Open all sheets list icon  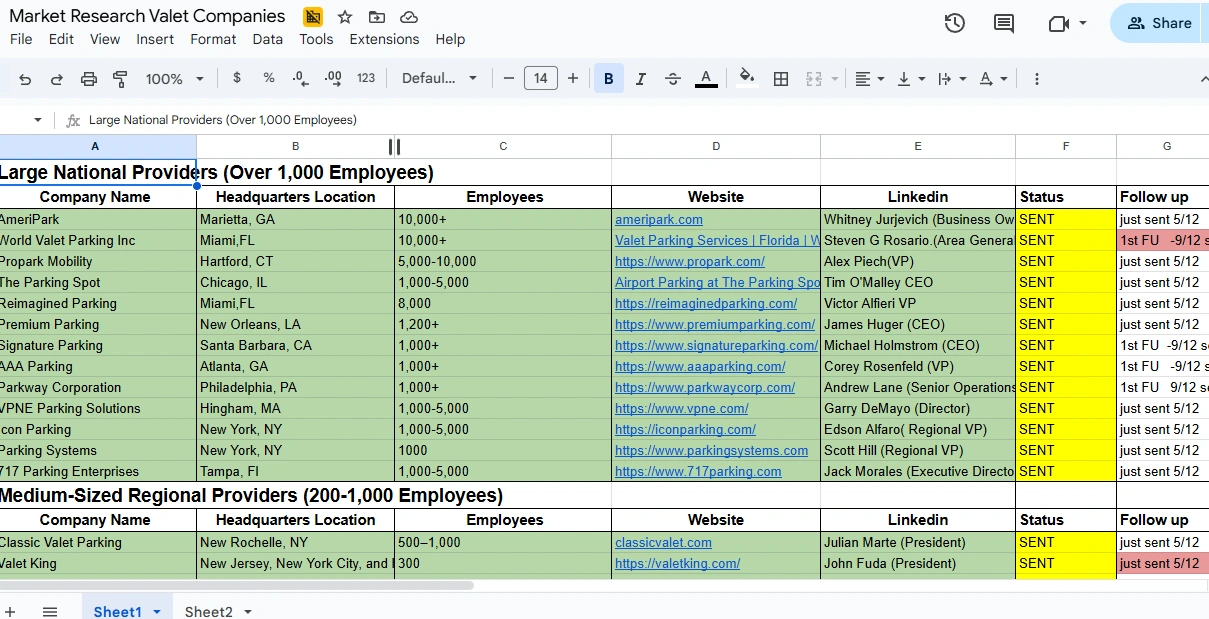tap(50, 611)
